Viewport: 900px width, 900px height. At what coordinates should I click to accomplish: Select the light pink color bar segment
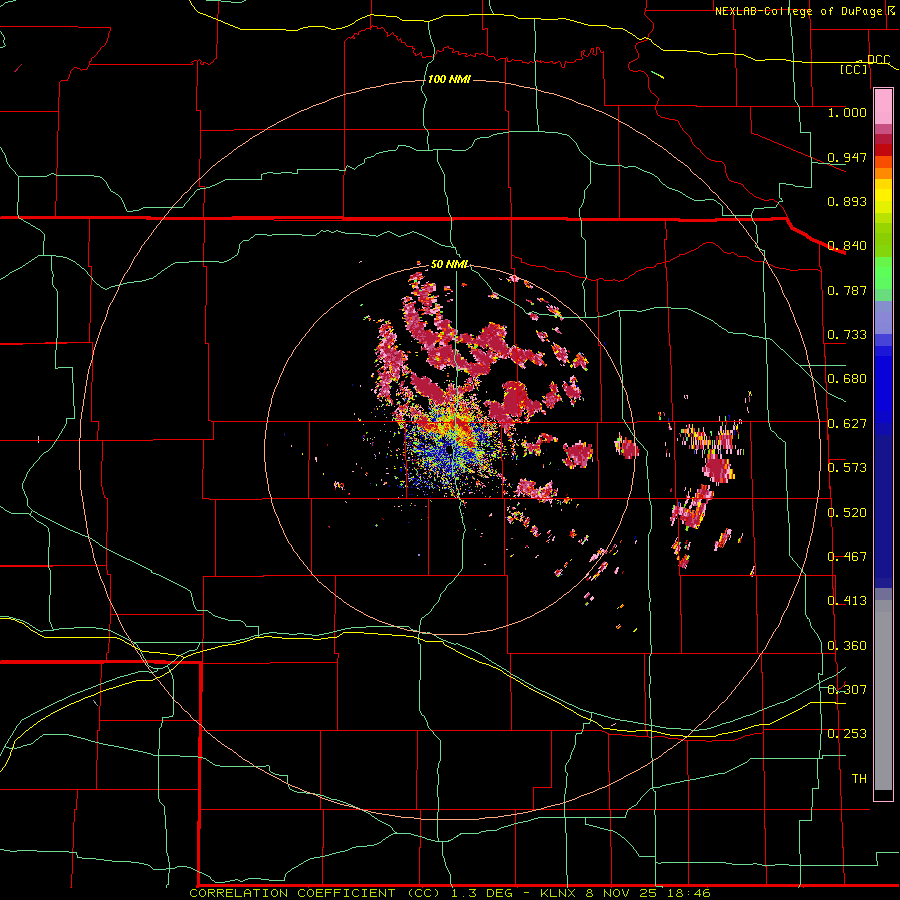883,107
